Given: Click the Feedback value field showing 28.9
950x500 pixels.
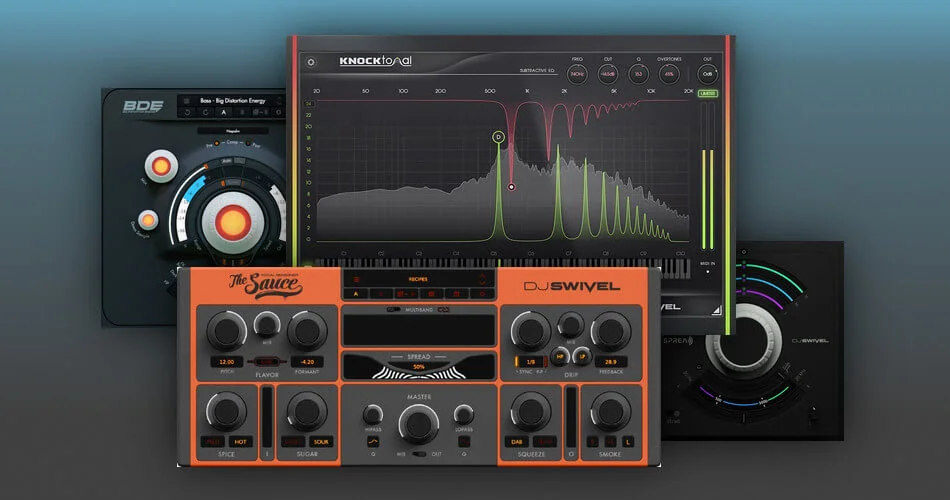Looking at the screenshot, I should pyautogui.click(x=611, y=362).
